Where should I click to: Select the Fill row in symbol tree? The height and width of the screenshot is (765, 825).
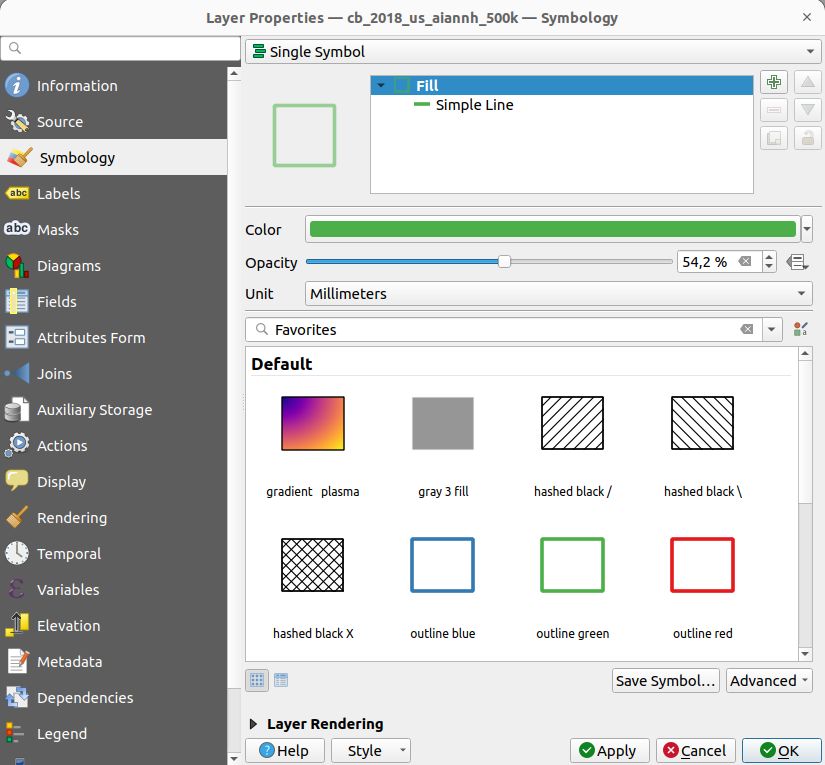click(x=561, y=85)
